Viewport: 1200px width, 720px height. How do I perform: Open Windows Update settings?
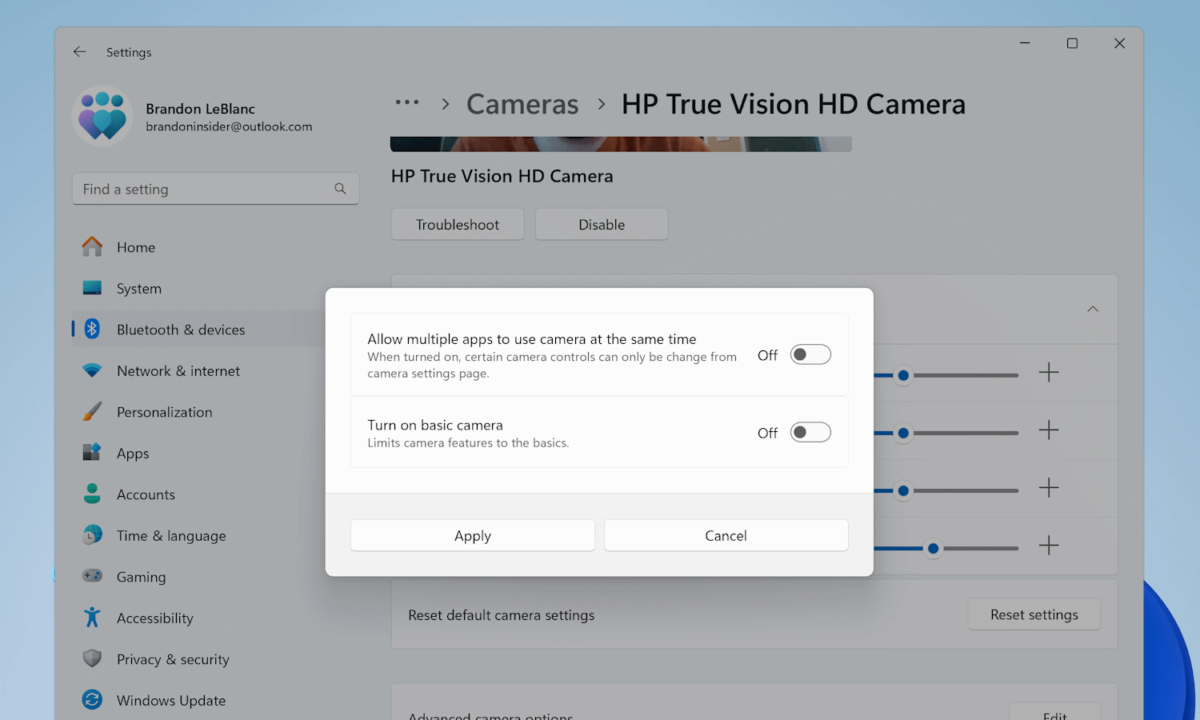(170, 699)
